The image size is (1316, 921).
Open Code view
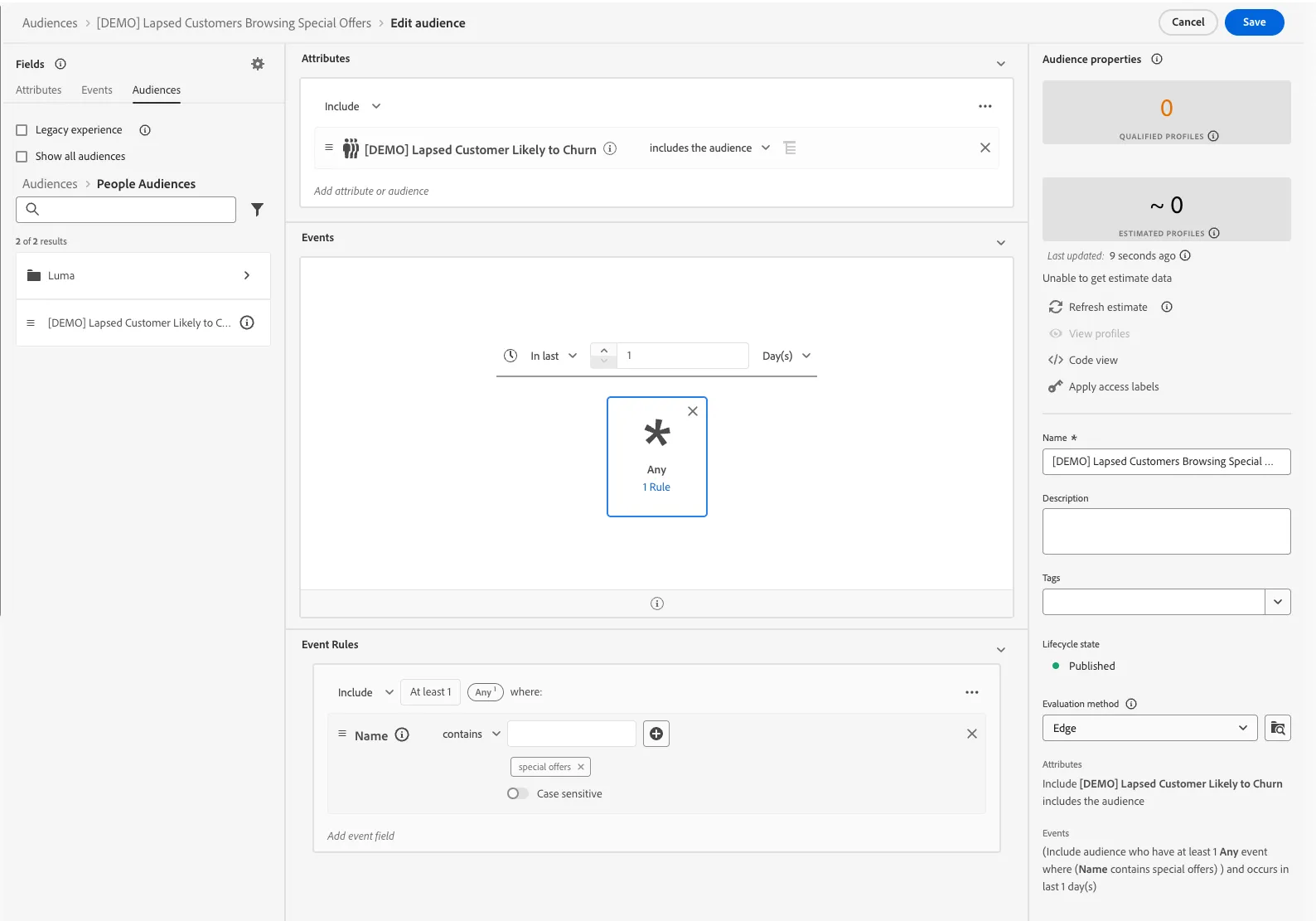(1083, 360)
